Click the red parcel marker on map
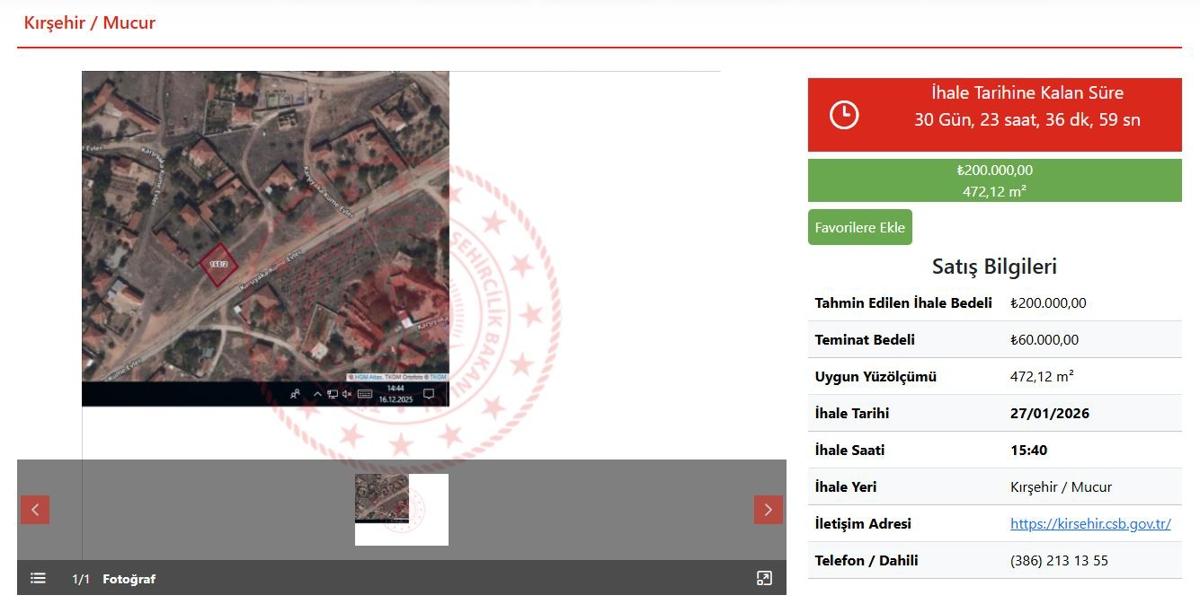The image size is (1200, 604). (217, 265)
